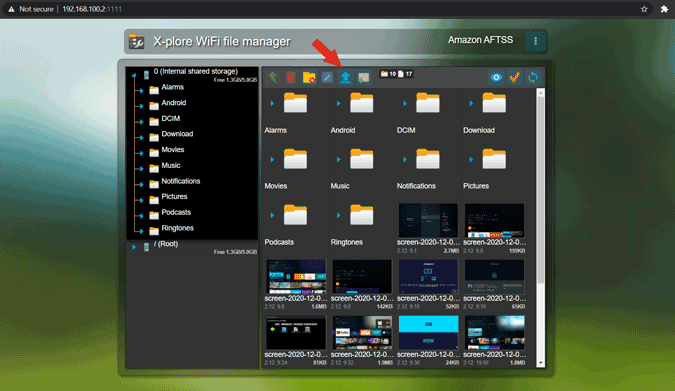Click the download as archive icon

pyautogui.click(x=364, y=78)
